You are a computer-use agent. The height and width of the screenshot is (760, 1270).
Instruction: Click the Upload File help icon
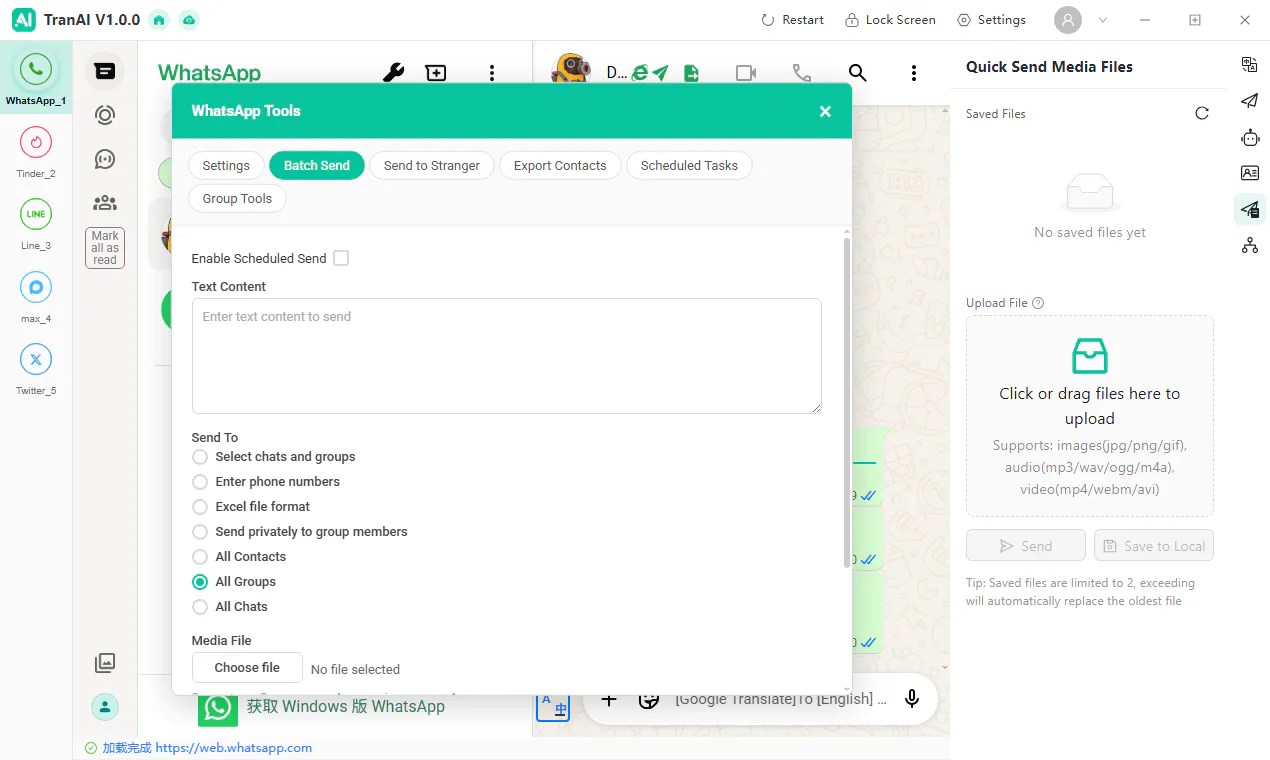tap(1038, 303)
